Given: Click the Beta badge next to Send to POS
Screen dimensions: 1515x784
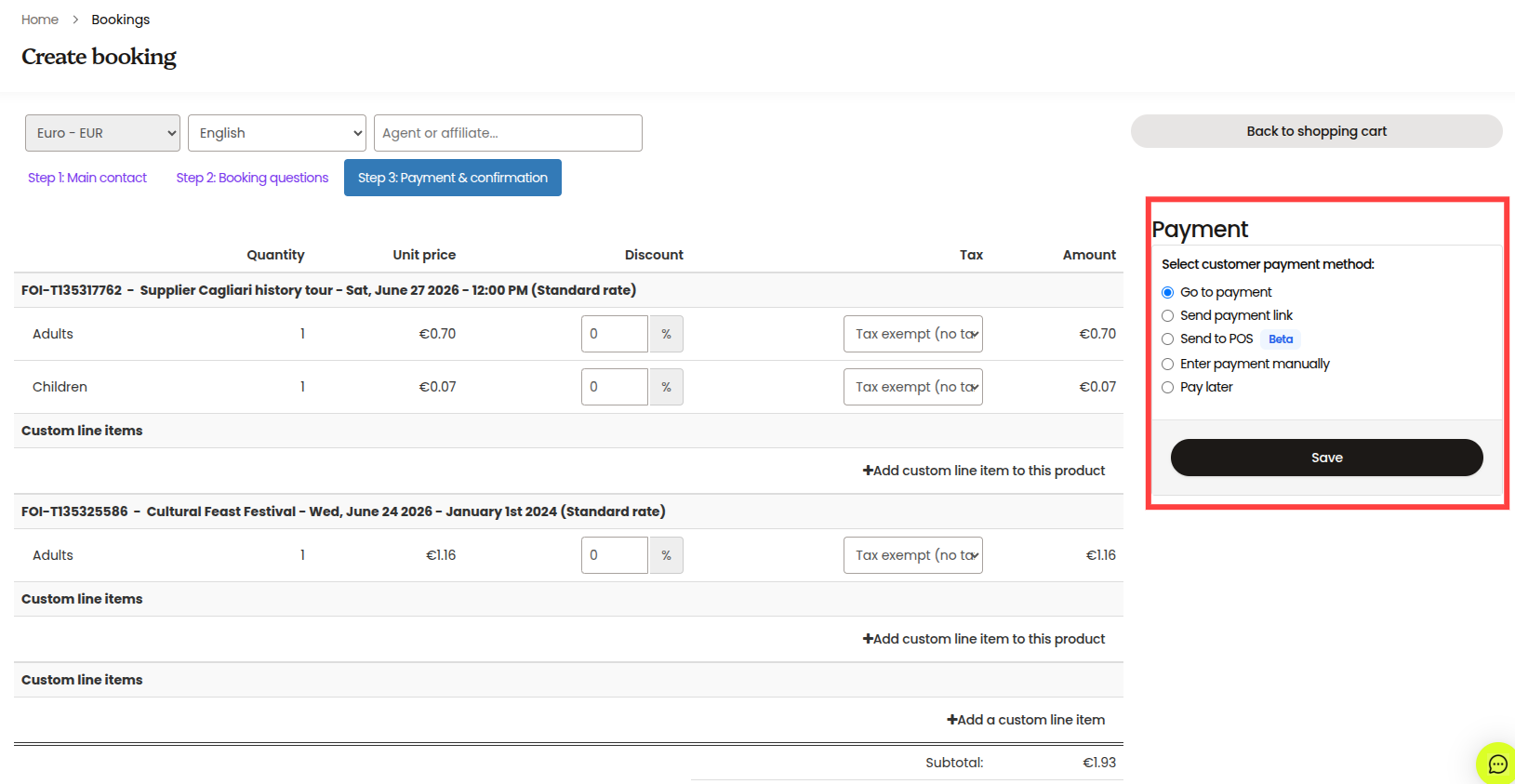Looking at the screenshot, I should point(1281,339).
